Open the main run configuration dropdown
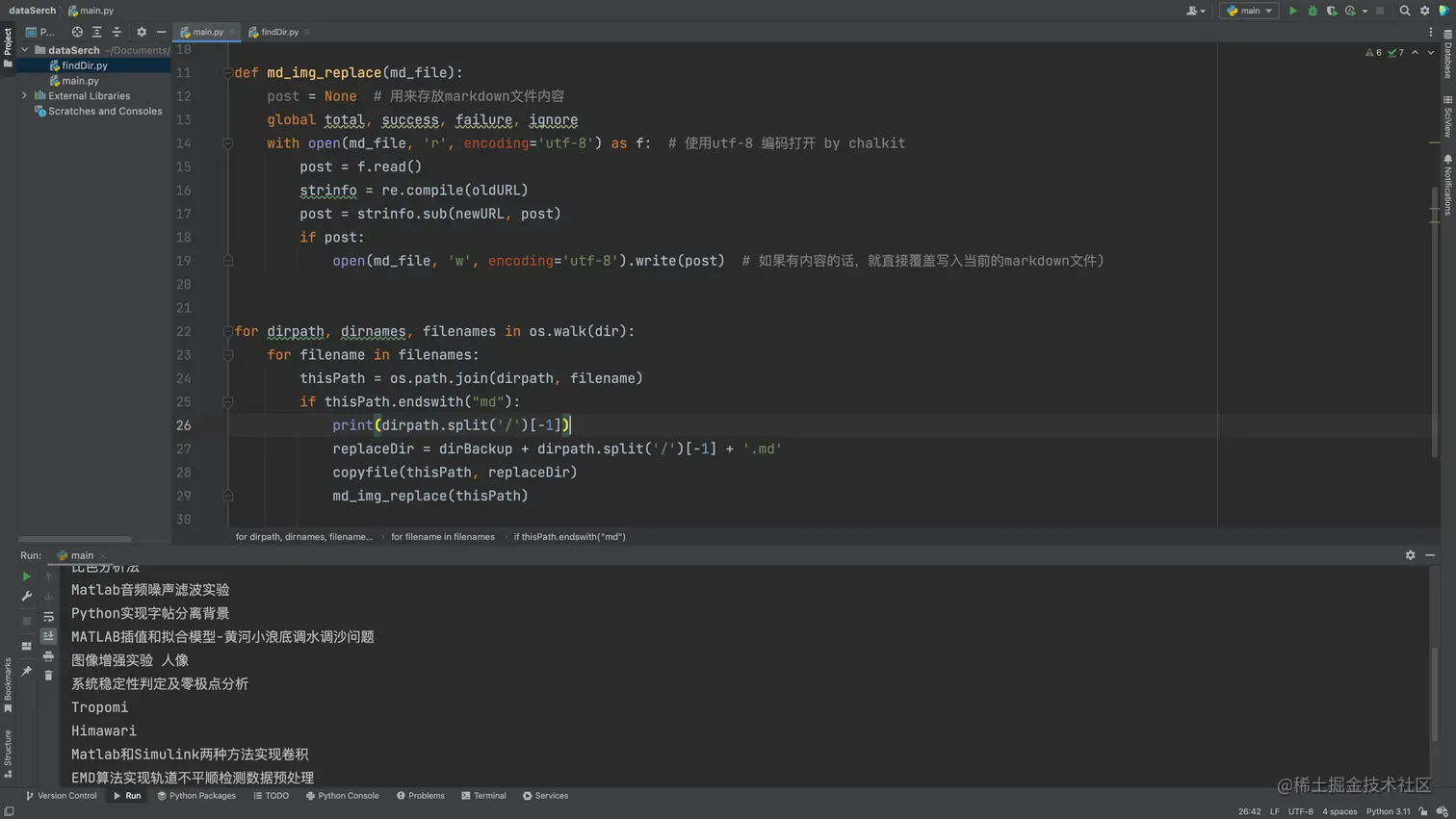Viewport: 1456px width, 819px height. click(1249, 11)
